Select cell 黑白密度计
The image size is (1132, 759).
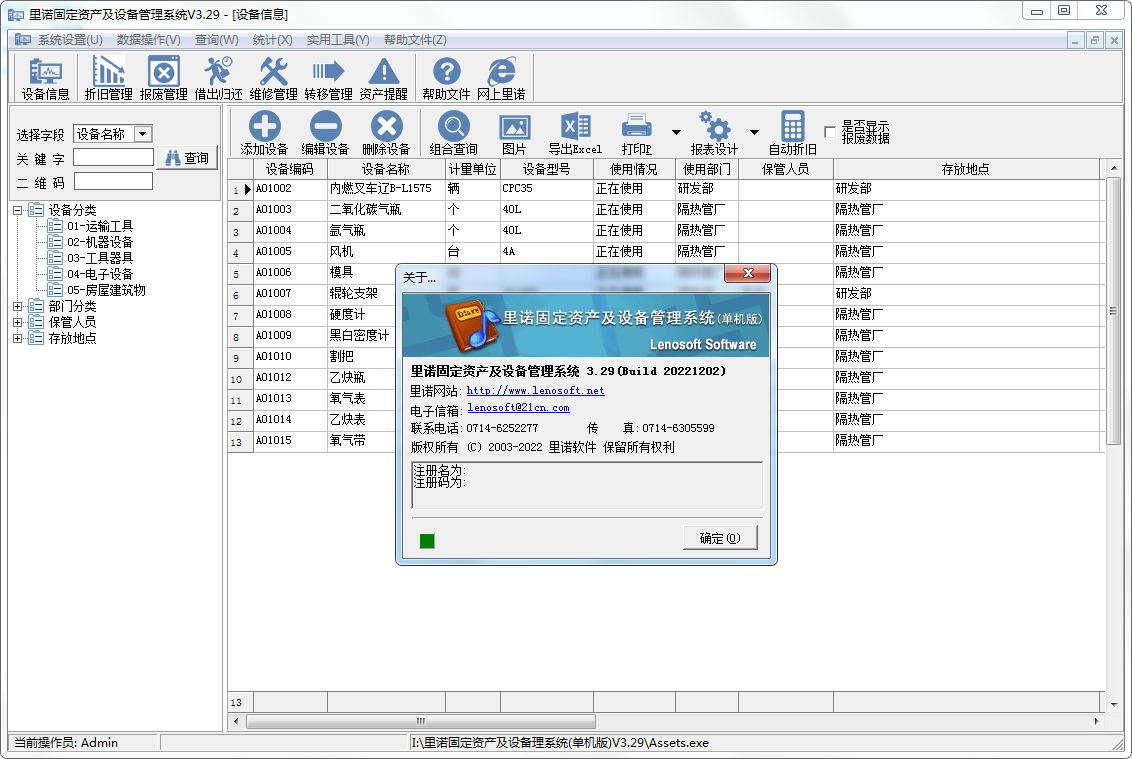(x=361, y=335)
